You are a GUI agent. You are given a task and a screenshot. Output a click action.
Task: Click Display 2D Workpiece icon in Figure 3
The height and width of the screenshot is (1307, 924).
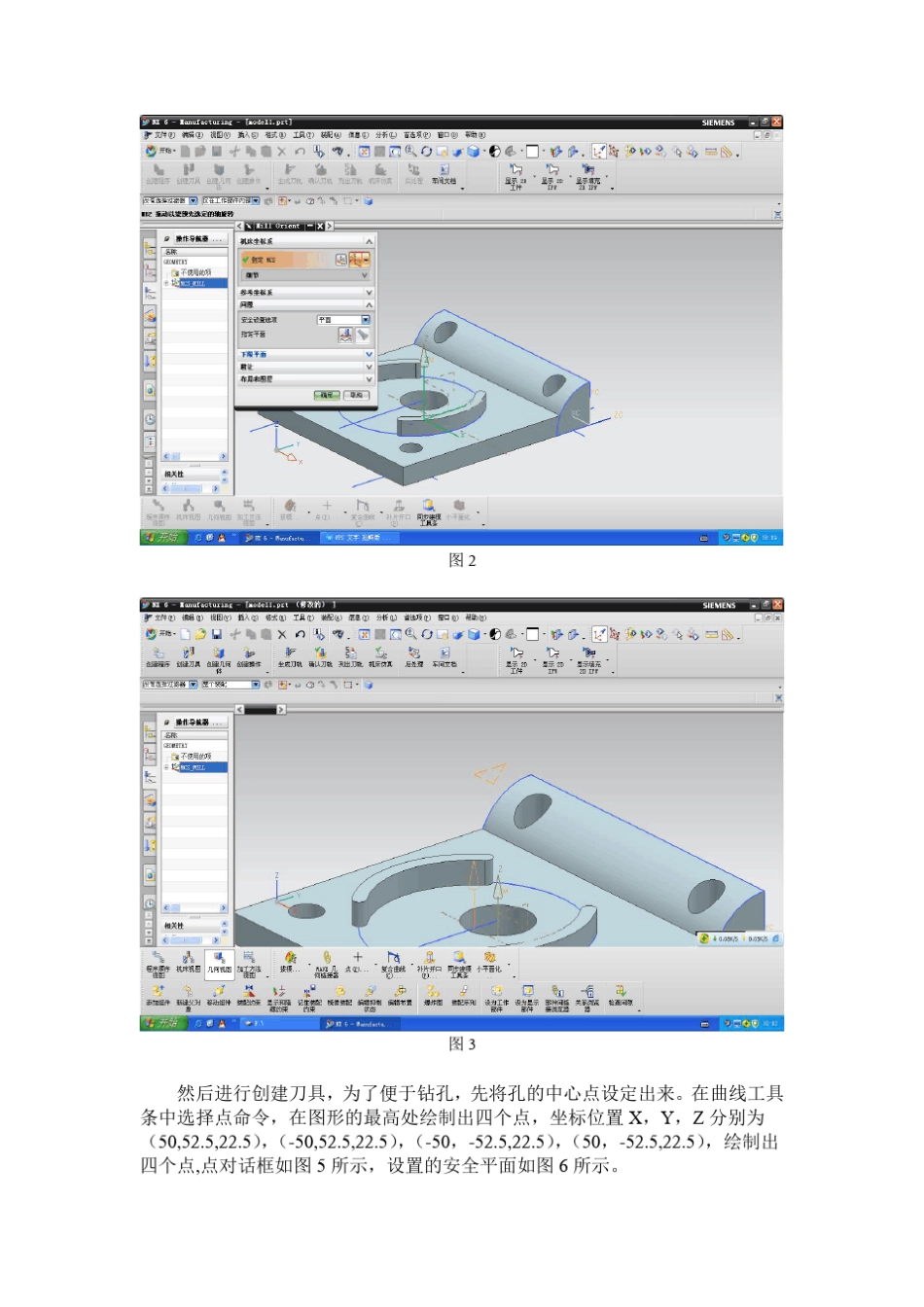tap(516, 659)
